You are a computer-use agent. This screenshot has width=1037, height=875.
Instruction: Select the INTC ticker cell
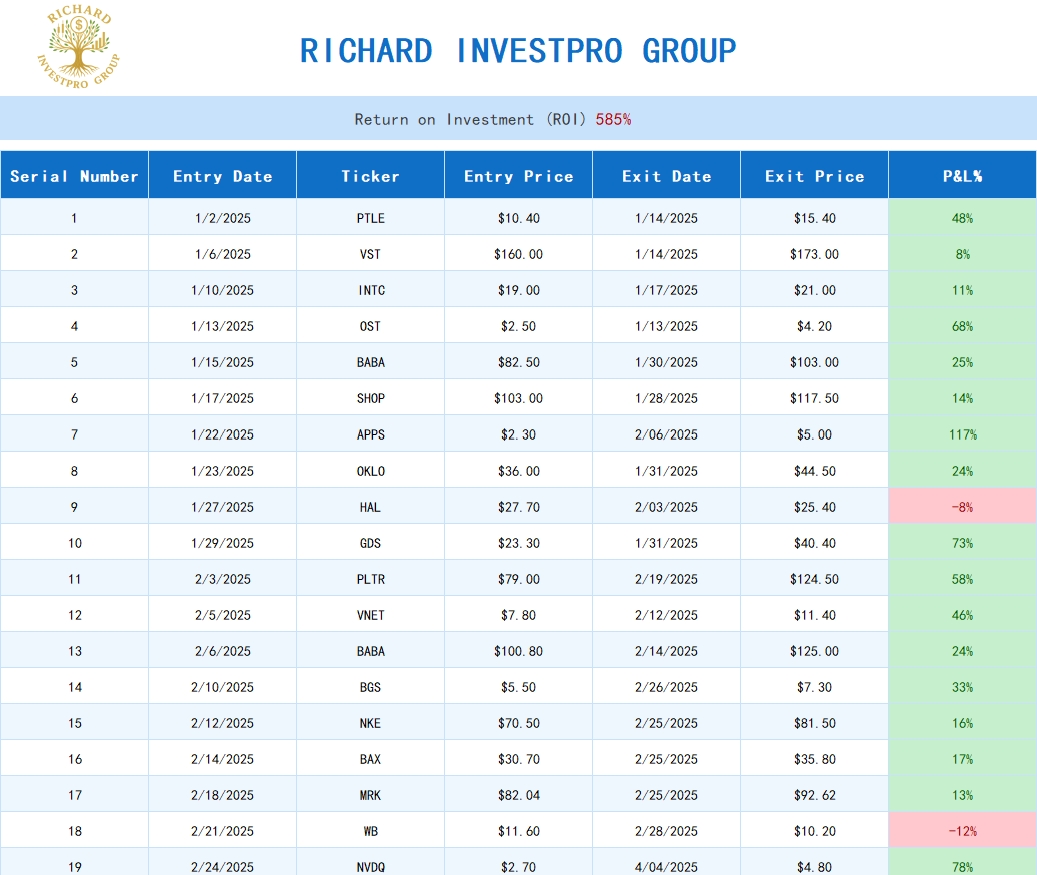tap(370, 290)
